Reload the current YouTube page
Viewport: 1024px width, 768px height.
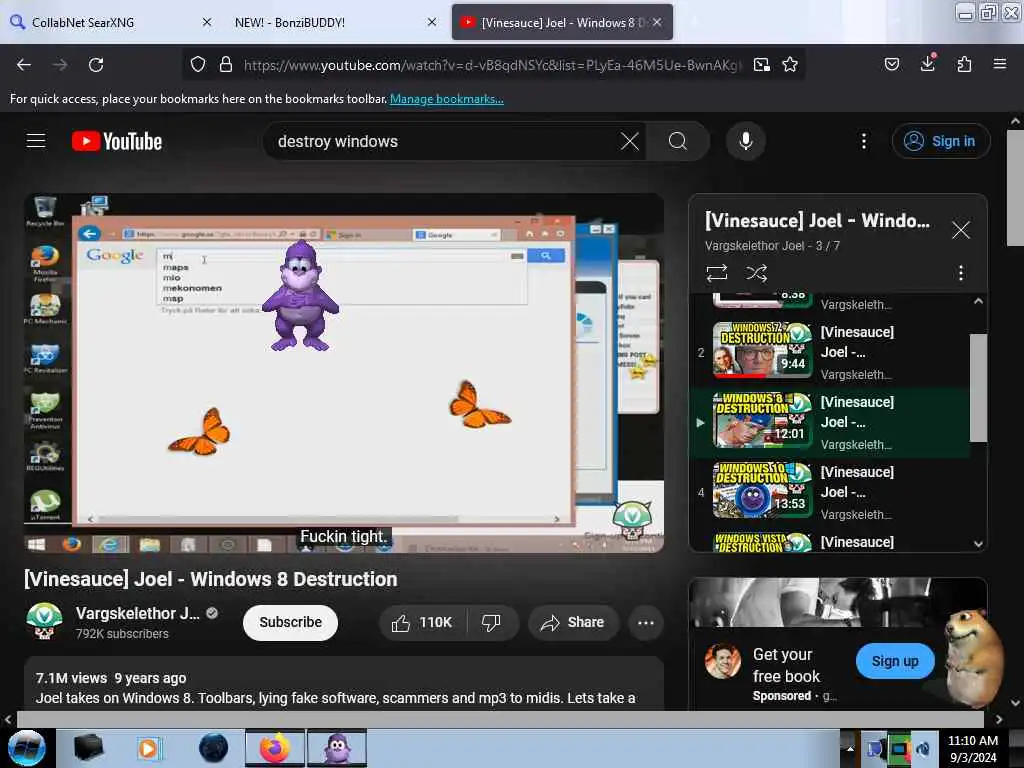(96, 65)
